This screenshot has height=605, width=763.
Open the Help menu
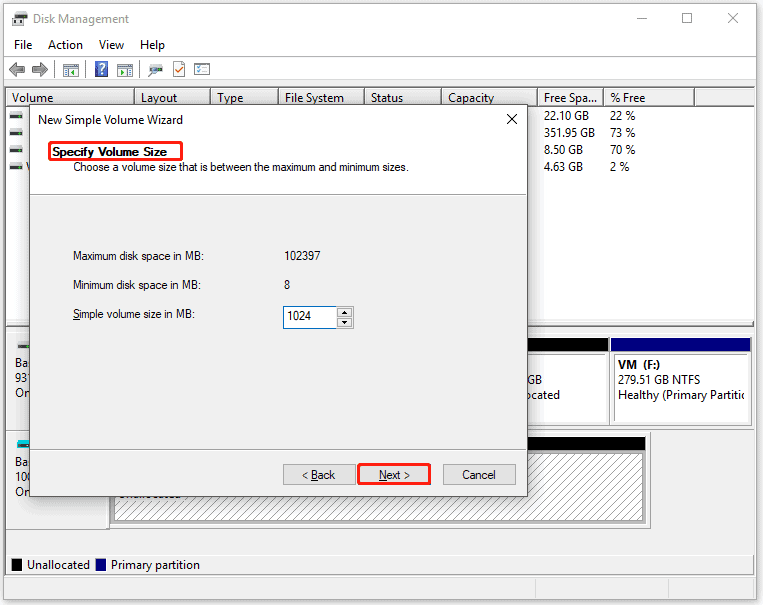tap(152, 45)
